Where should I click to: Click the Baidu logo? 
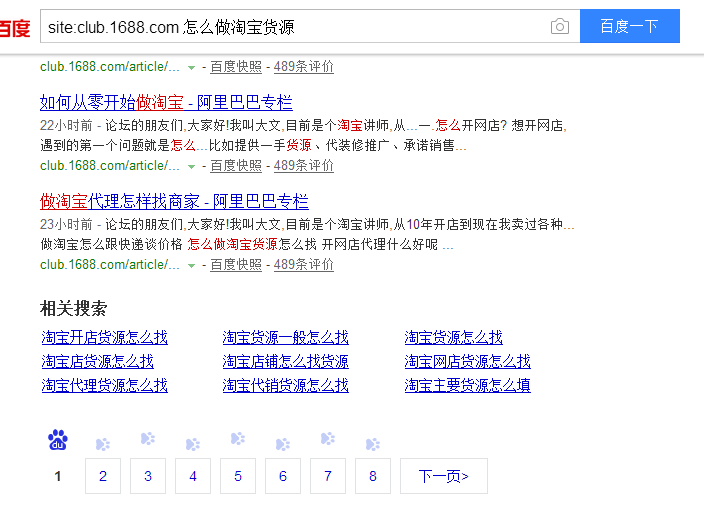[14, 27]
